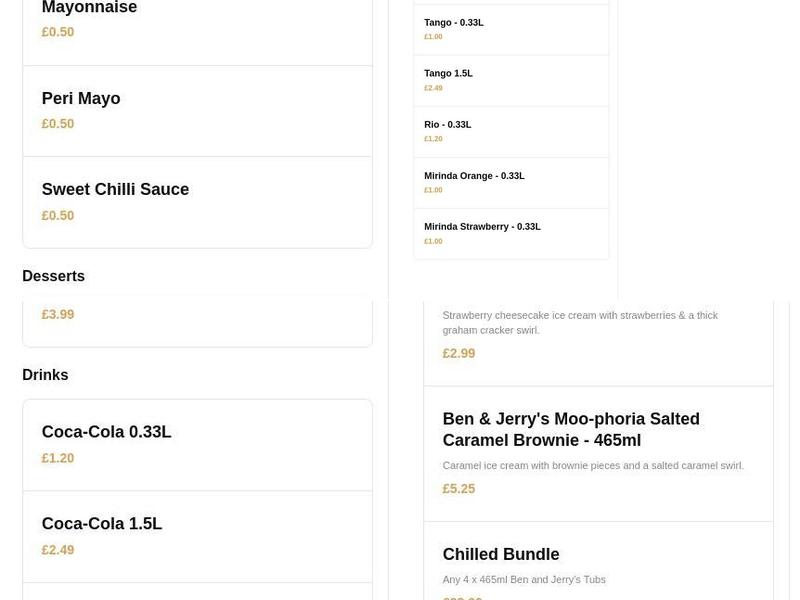Screen dimensions: 800x600
Task: Jump to the Desserts section heading
Action: pyautogui.click(x=53, y=276)
